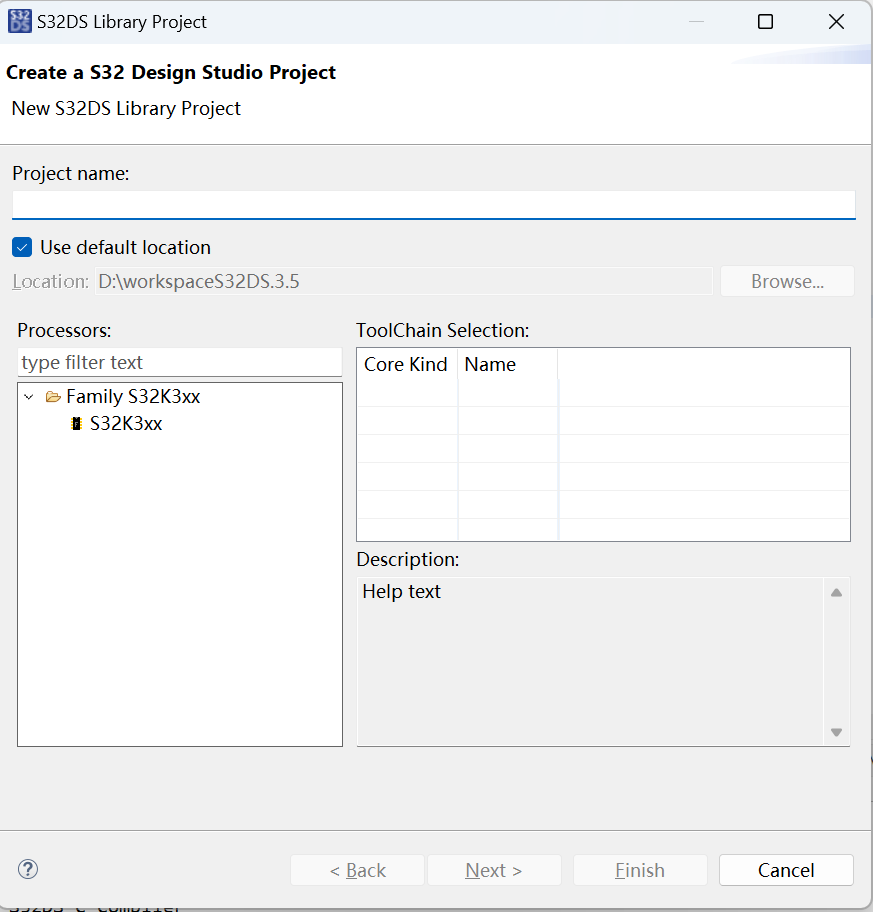This screenshot has width=873, height=912.
Task: Click the processor filter text box
Action: (x=180, y=362)
